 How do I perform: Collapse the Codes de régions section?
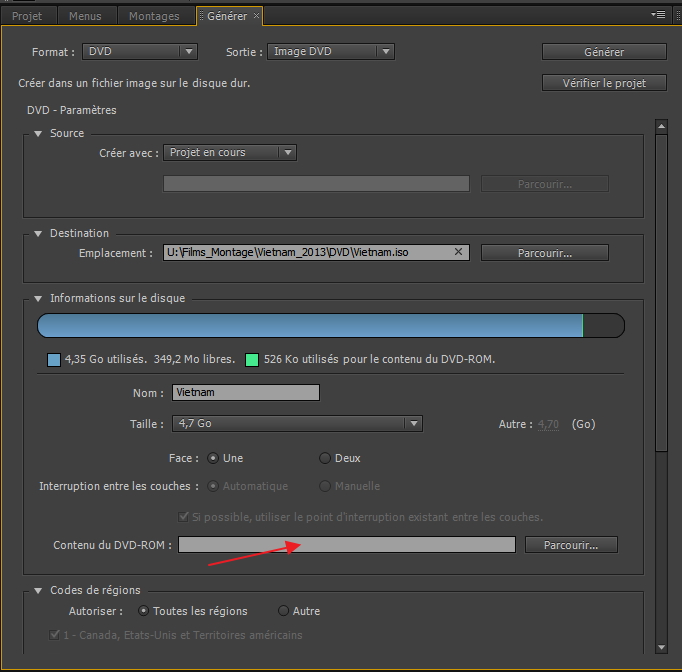coord(38,591)
